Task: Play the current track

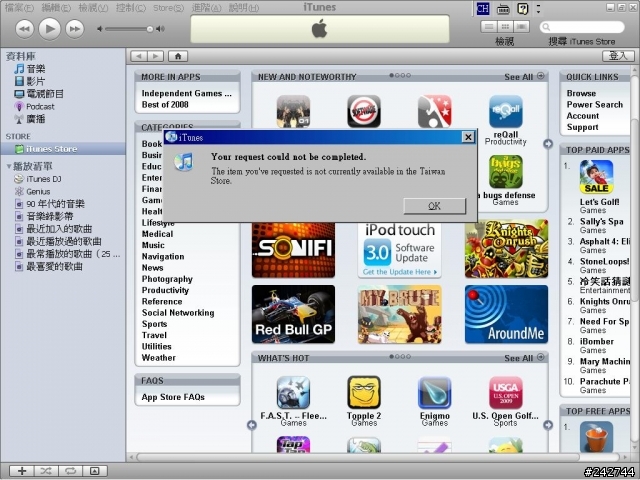Action: tap(49, 29)
